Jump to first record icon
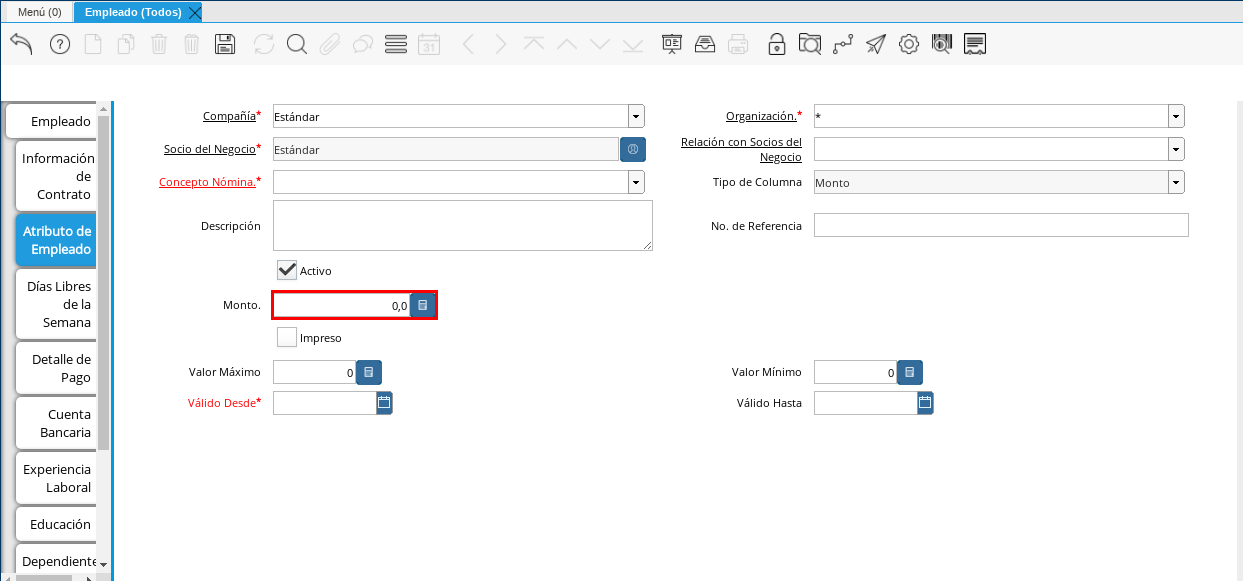This screenshot has height=581, width=1243. pos(534,44)
